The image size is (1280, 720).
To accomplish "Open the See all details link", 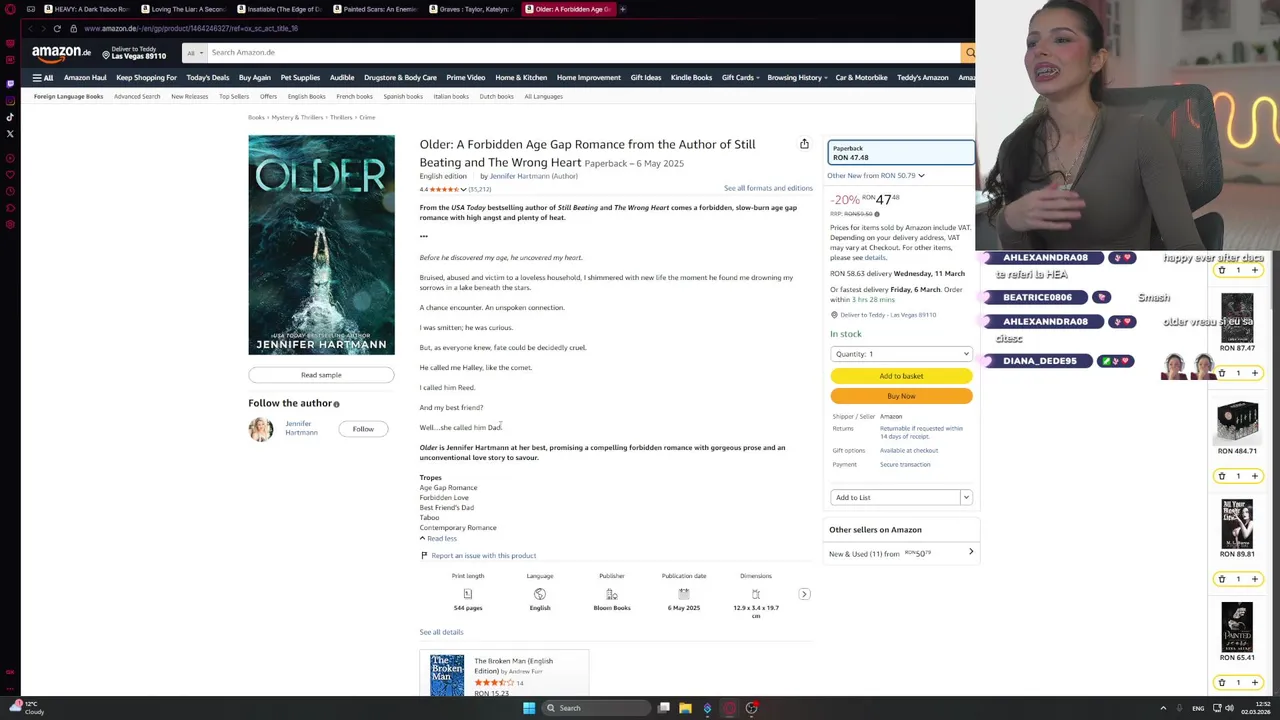I will click(x=441, y=632).
